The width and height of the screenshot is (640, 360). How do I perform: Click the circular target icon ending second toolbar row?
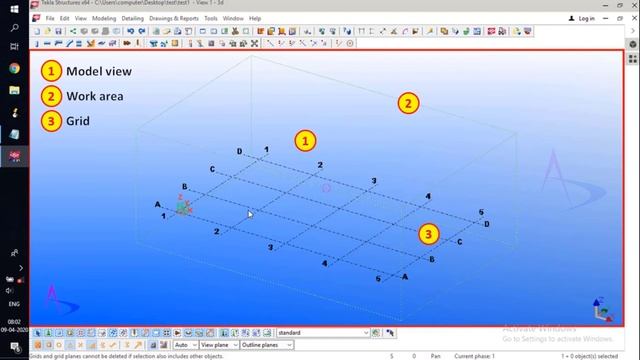pos(350,43)
